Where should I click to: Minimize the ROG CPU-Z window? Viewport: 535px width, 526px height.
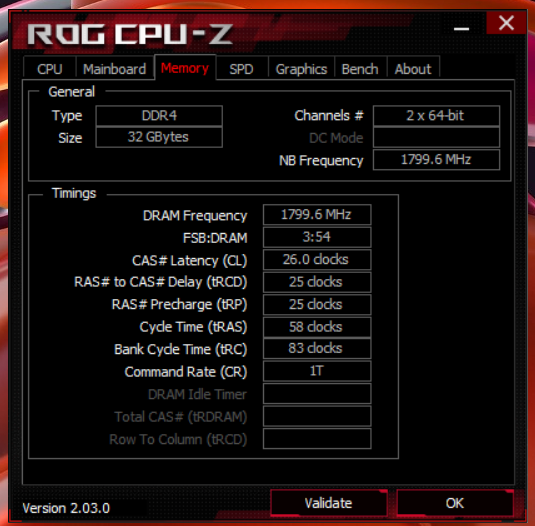(x=461, y=29)
